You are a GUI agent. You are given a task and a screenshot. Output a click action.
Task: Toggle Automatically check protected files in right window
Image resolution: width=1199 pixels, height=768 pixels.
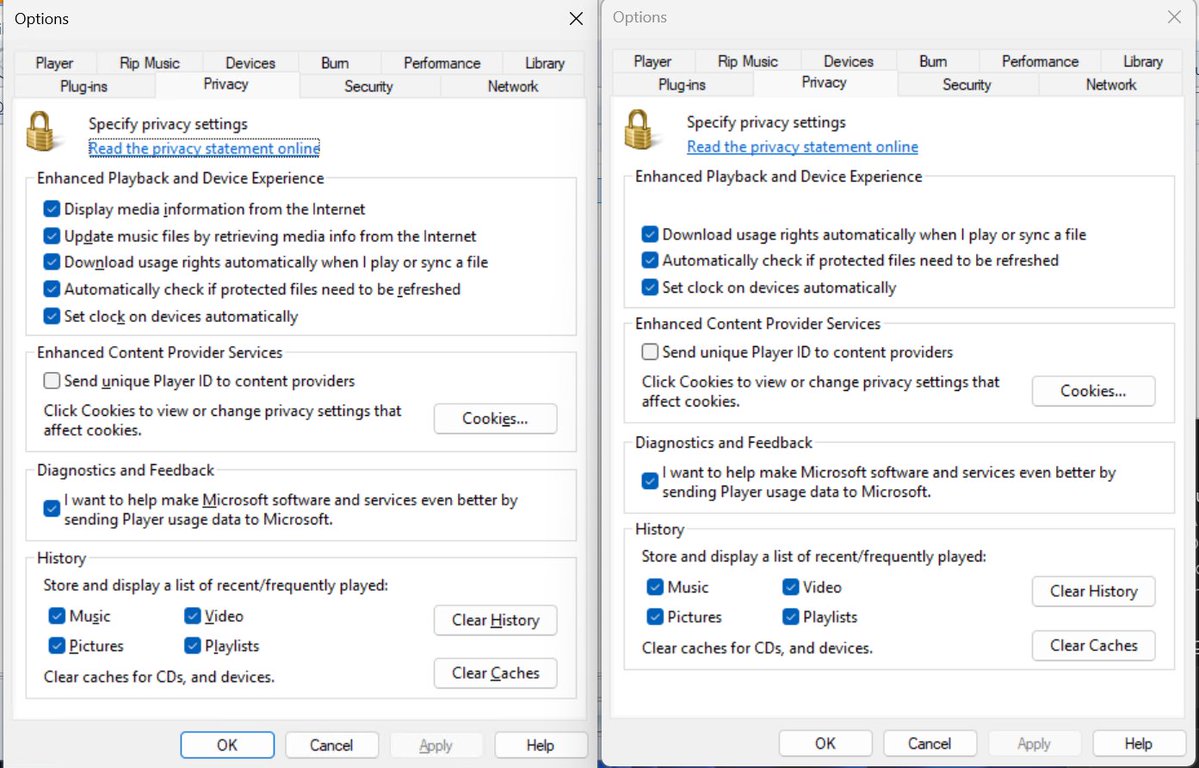tap(649, 260)
